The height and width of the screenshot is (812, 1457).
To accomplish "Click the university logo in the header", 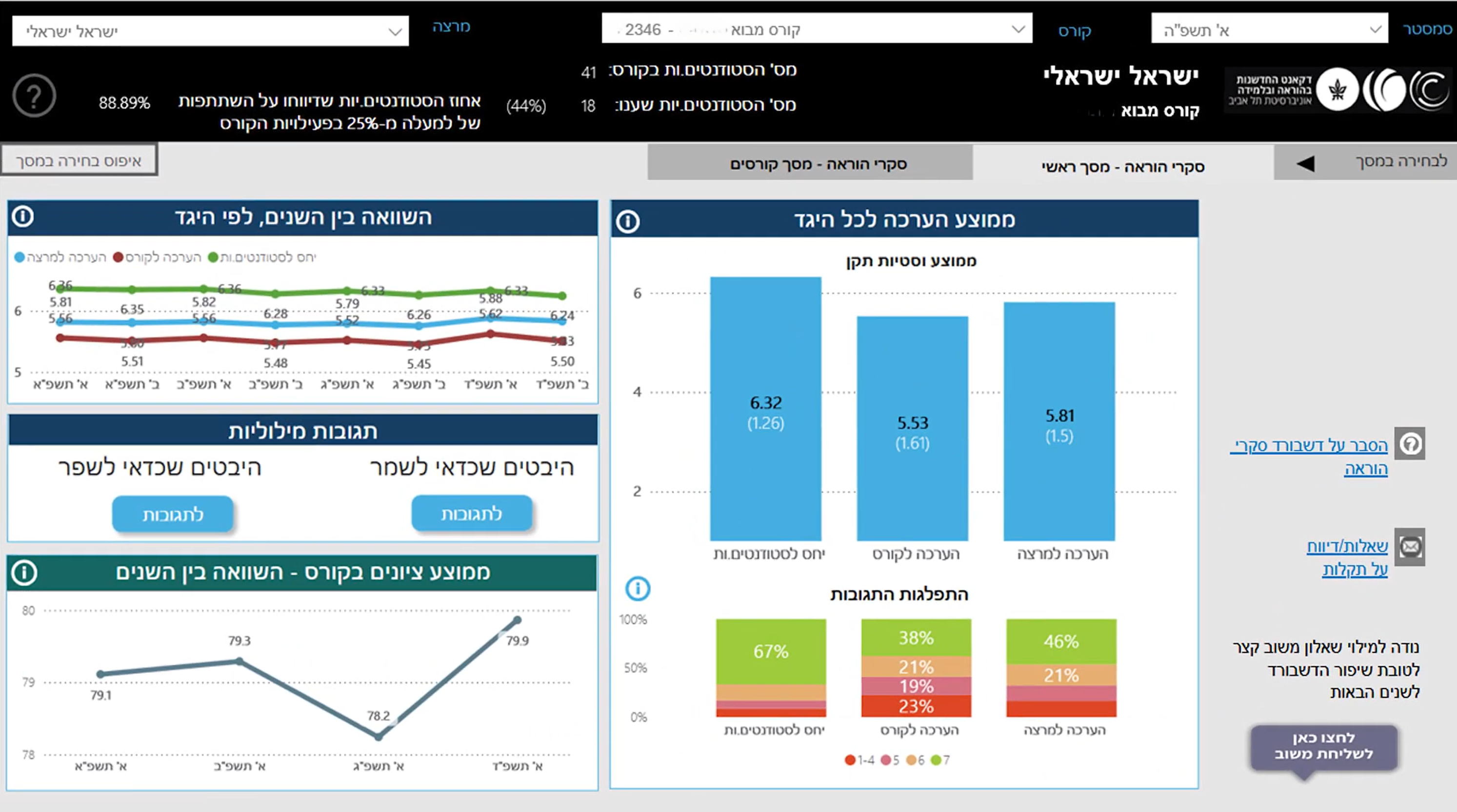I will tap(1338, 89).
